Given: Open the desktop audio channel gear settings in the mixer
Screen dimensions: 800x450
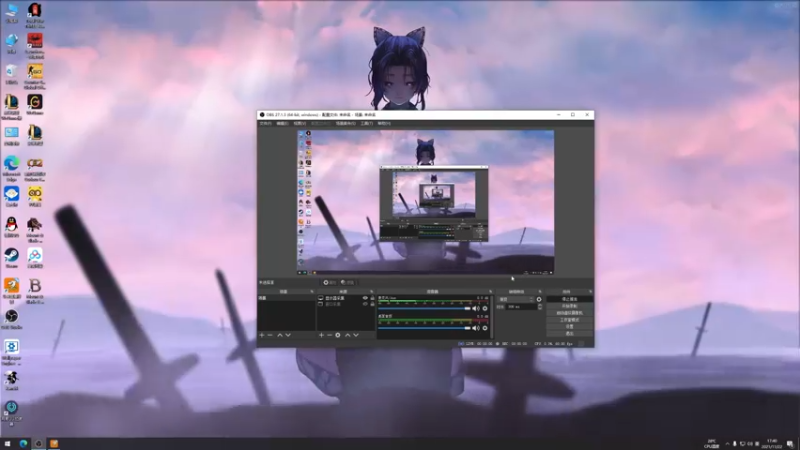Looking at the screenshot, I should point(485,328).
